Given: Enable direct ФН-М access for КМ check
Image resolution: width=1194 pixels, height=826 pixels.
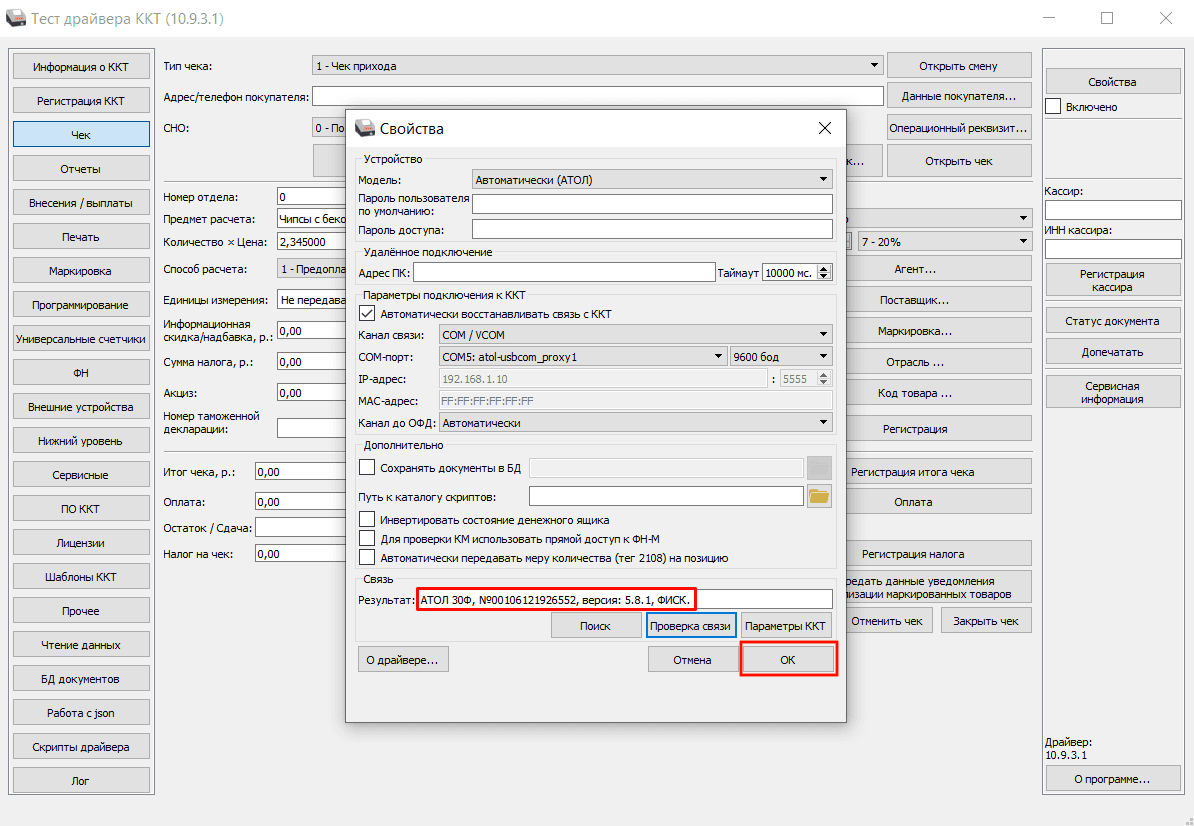Looking at the screenshot, I should click(x=367, y=539).
